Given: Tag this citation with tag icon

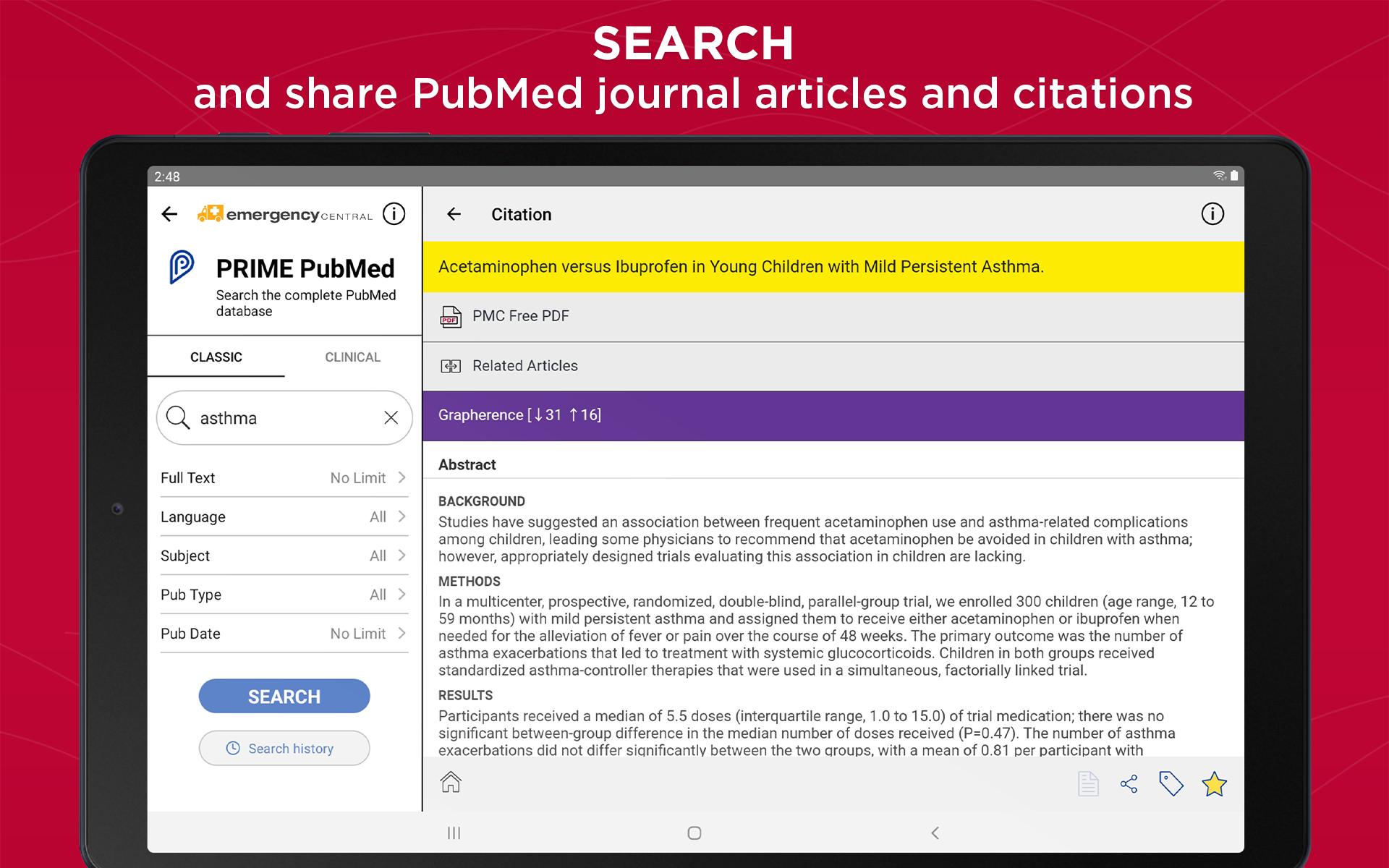Looking at the screenshot, I should [x=1171, y=784].
